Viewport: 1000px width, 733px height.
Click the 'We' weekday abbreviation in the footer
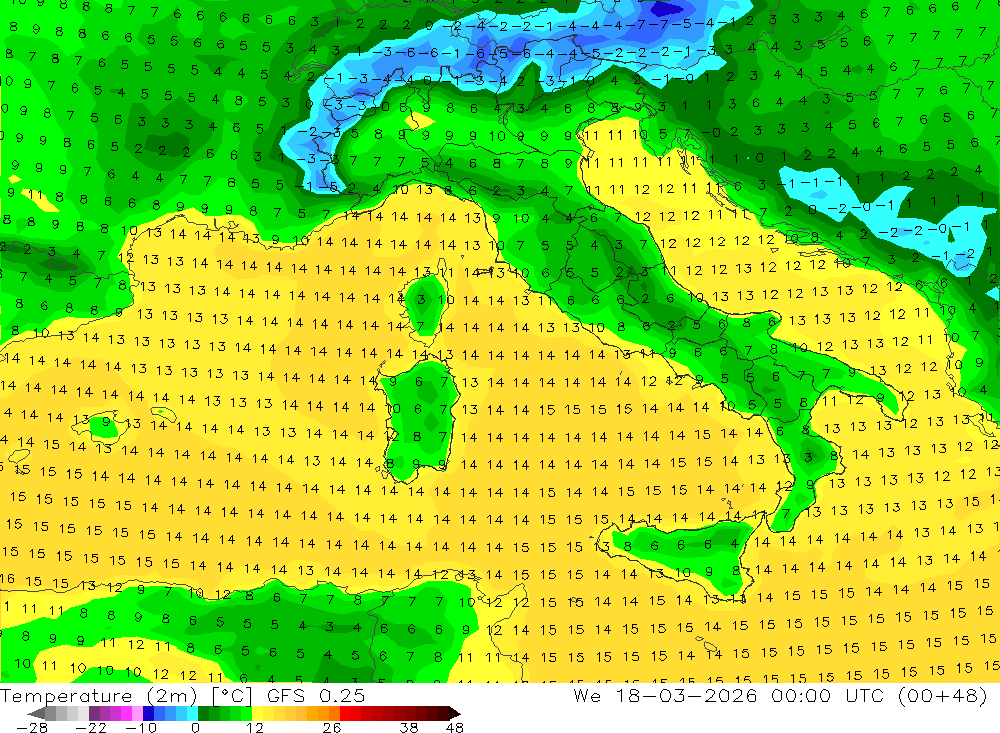pyautogui.click(x=587, y=695)
